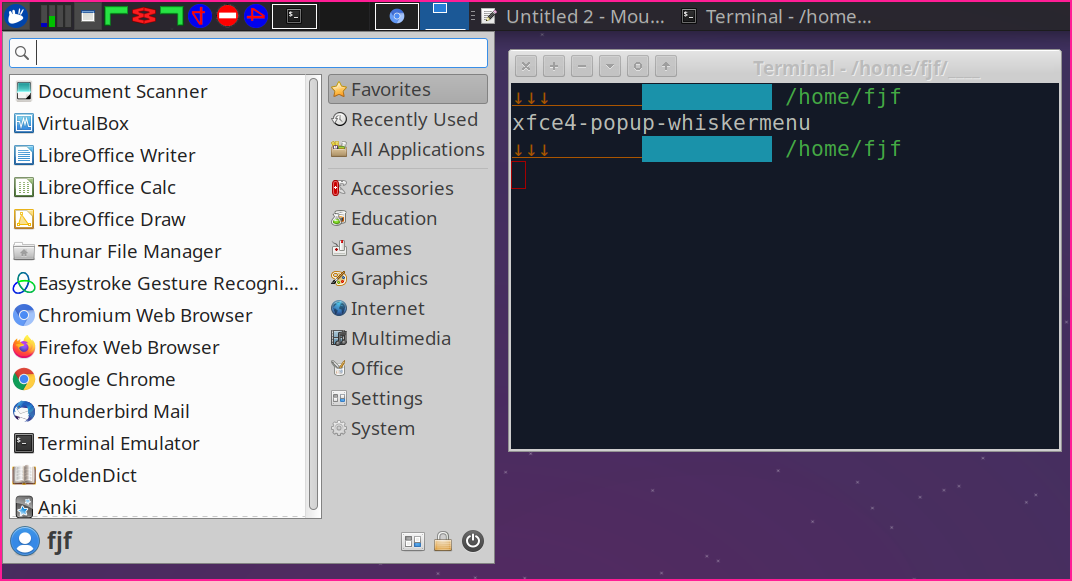Lock the screen with the padlock icon
This screenshot has width=1072, height=581.
443,542
